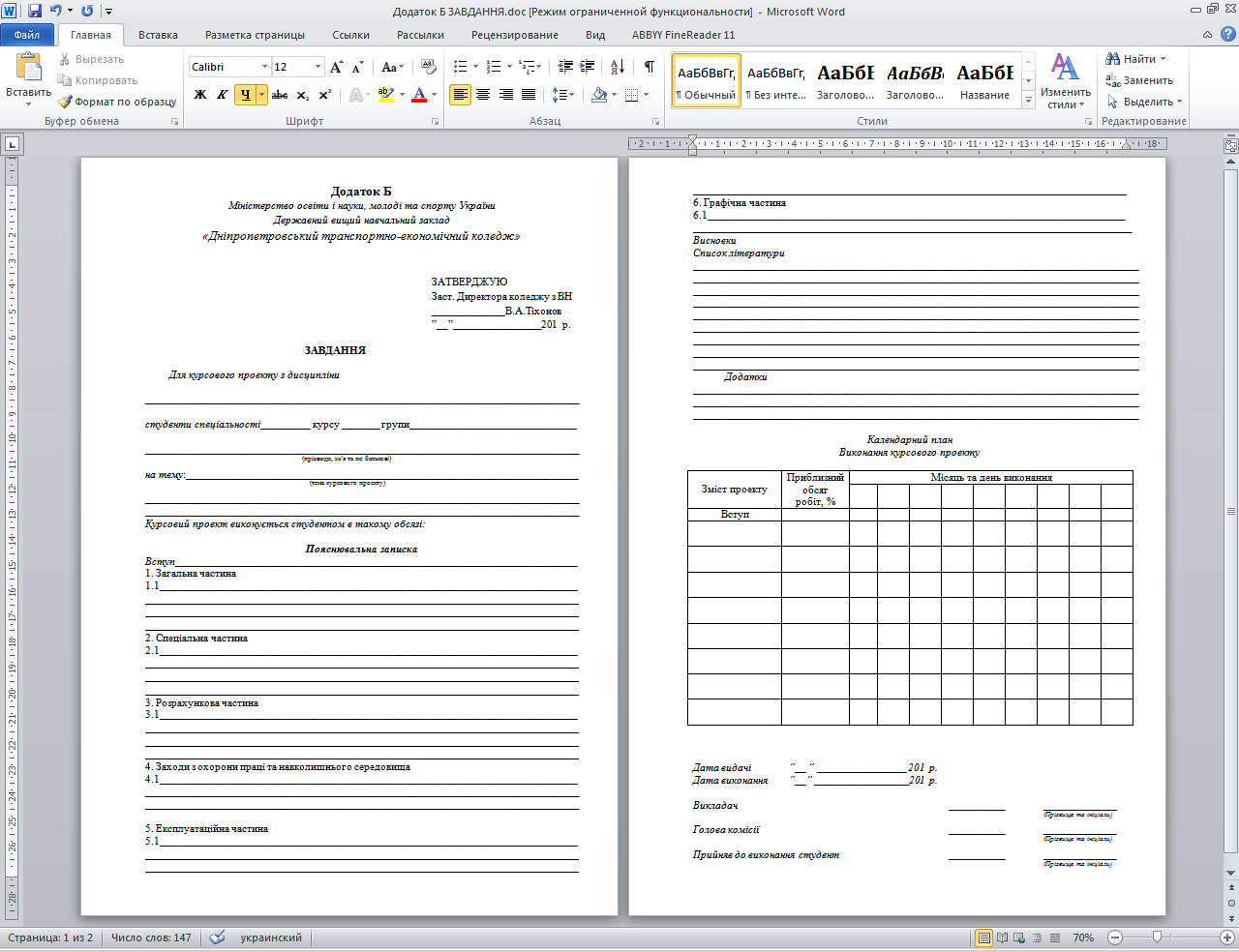Screen dimensions: 1239x952
Task: Toggle superscript formatting
Action: coord(325,95)
